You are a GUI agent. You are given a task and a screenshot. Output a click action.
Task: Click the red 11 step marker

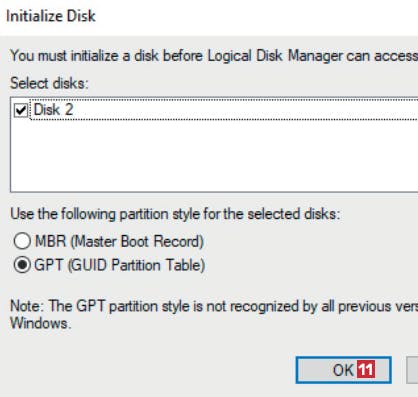coord(366,369)
